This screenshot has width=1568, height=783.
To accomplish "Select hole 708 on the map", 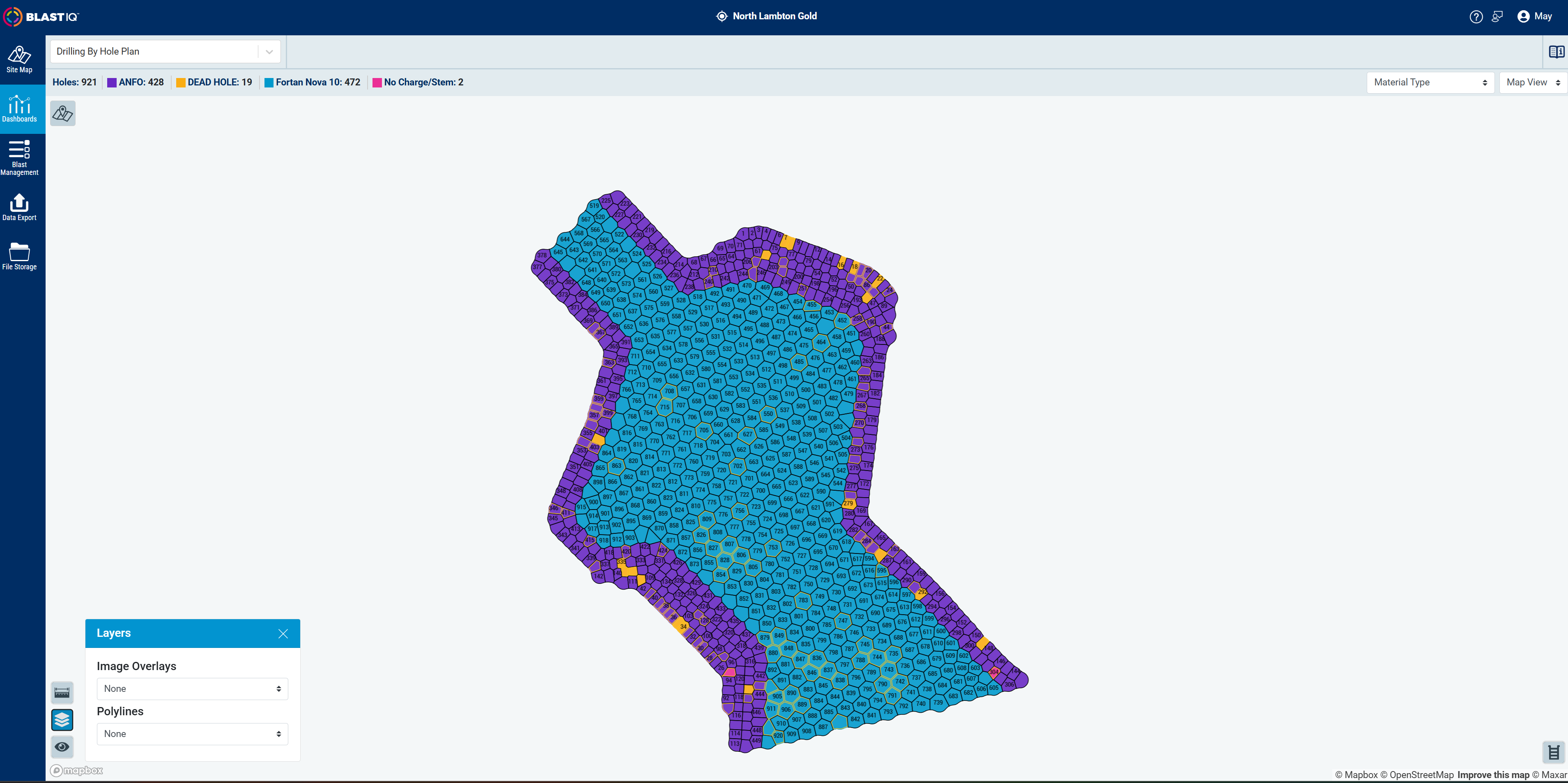I will 669,391.
